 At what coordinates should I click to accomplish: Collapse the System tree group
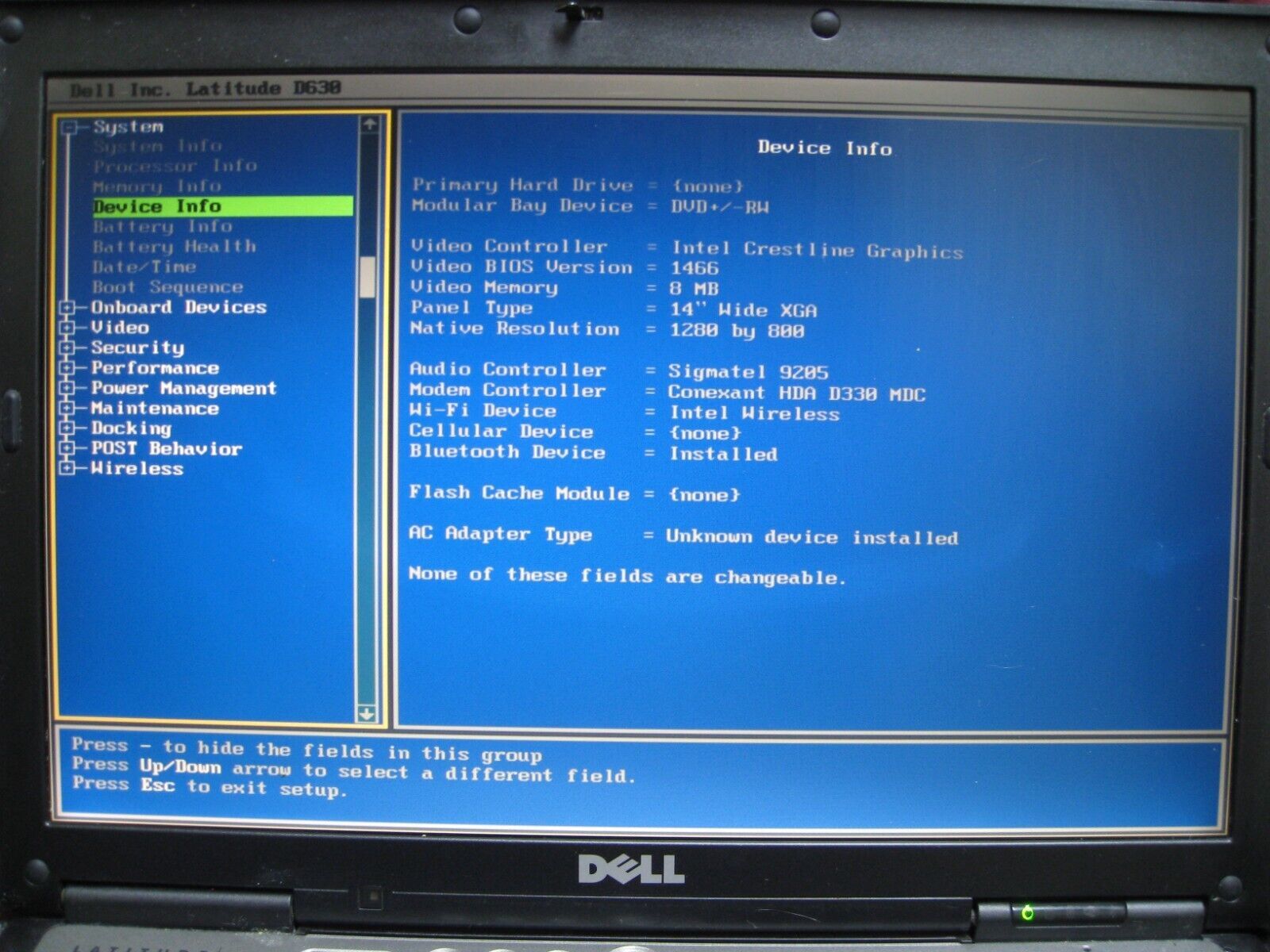70,128
